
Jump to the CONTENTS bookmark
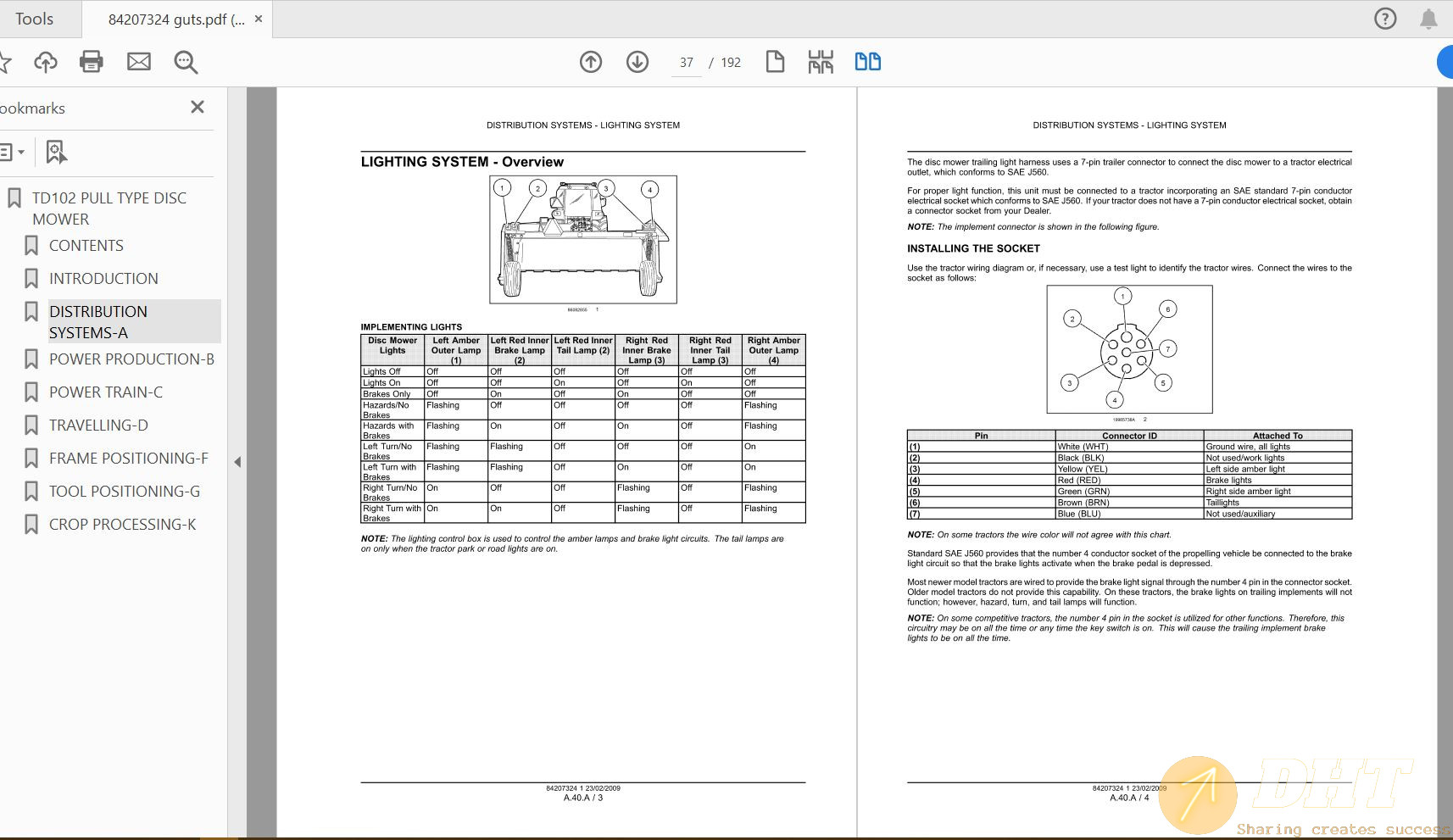pos(86,246)
